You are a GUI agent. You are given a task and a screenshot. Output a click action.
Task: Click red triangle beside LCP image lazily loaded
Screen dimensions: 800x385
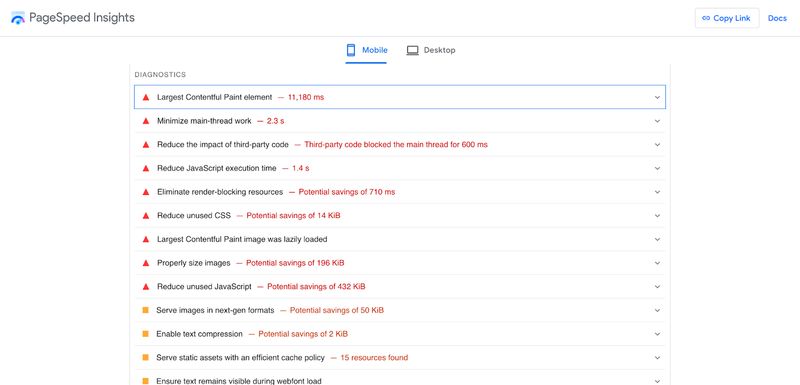coord(146,239)
